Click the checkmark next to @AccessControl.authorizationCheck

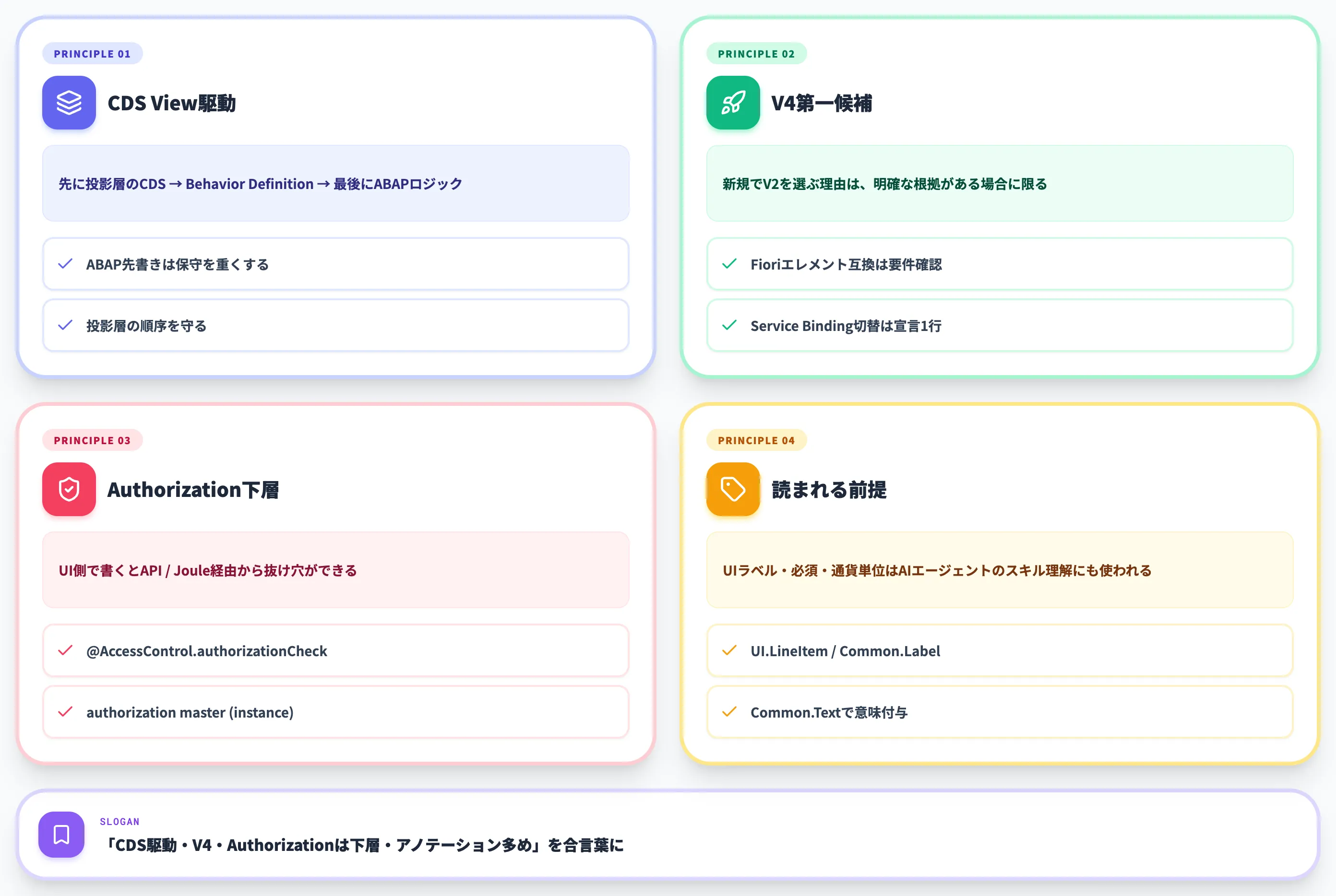pos(66,650)
